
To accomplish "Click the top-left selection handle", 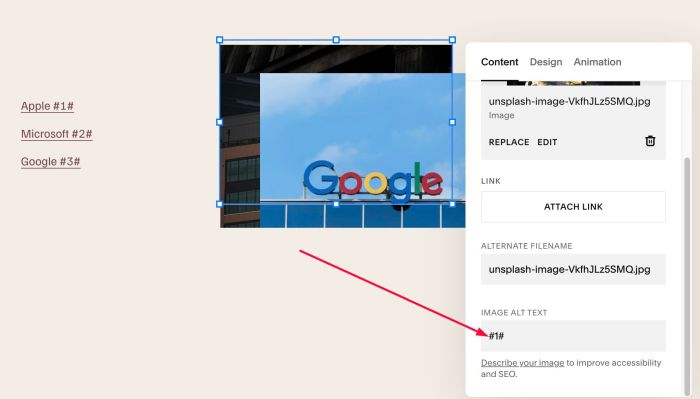I will [220, 40].
